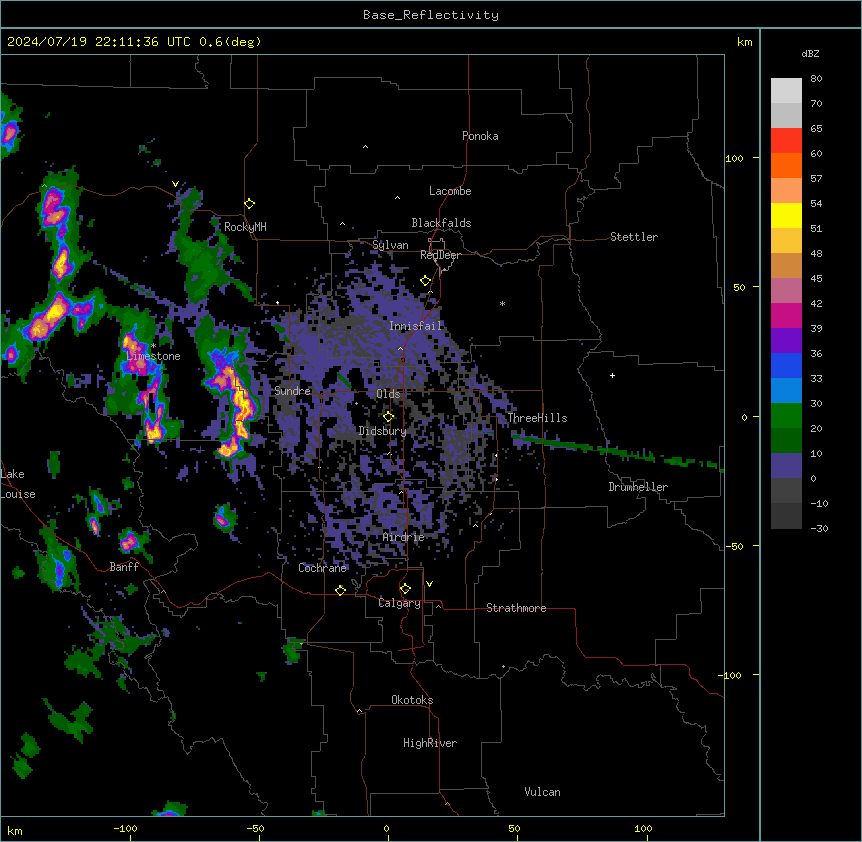This screenshot has height=842, width=862.
Task: Click the Didsbury label
Action: (383, 431)
